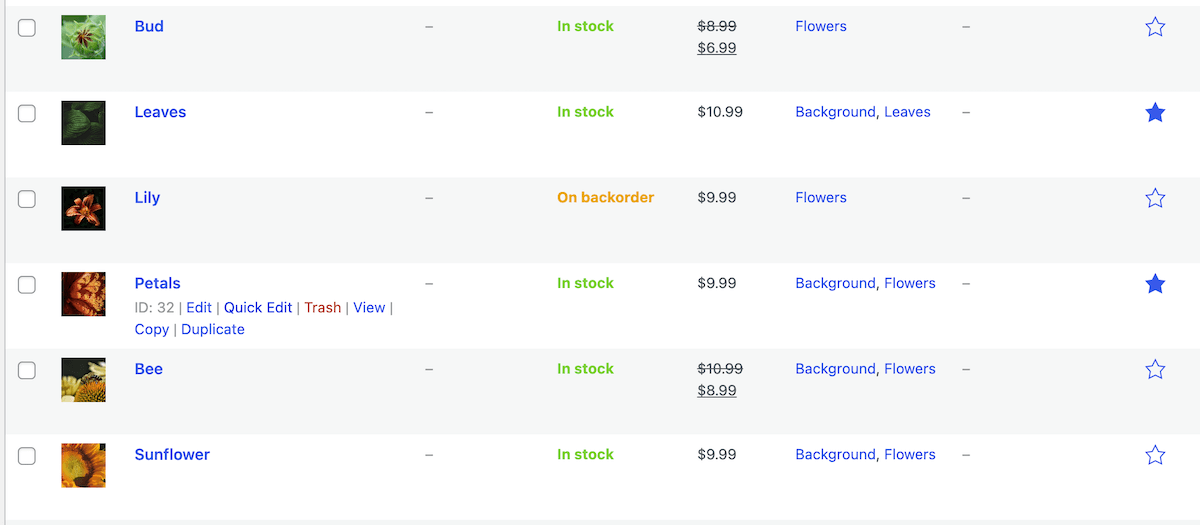Select the Petals product checkbox
The width and height of the screenshot is (1200, 525).
pos(27,285)
